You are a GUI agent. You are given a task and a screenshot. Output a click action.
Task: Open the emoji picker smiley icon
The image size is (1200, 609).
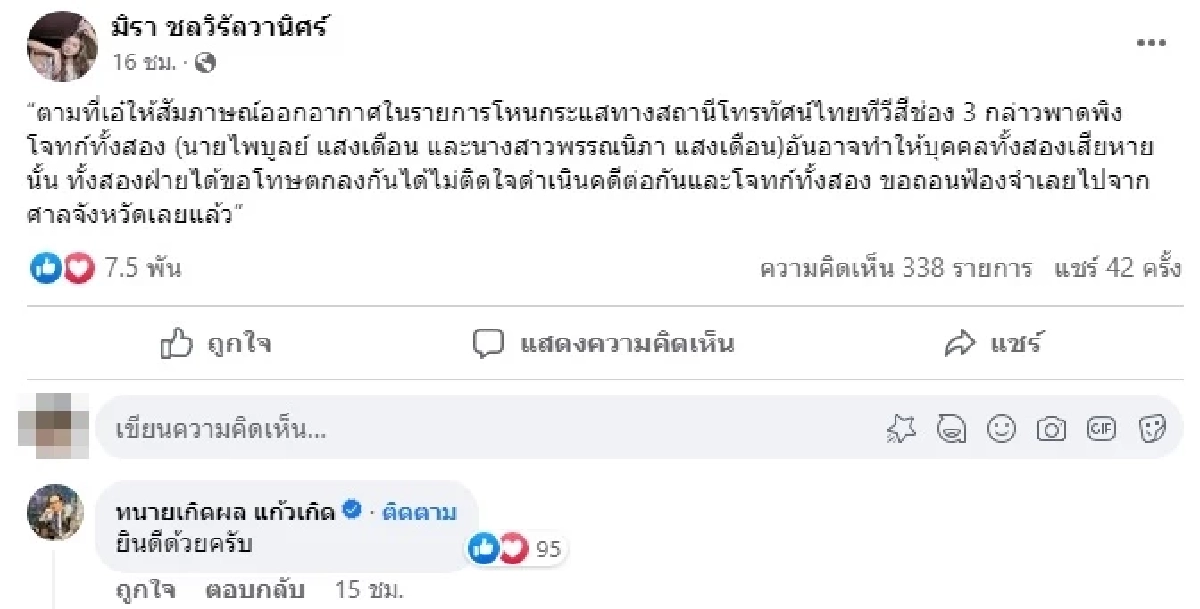[1001, 429]
